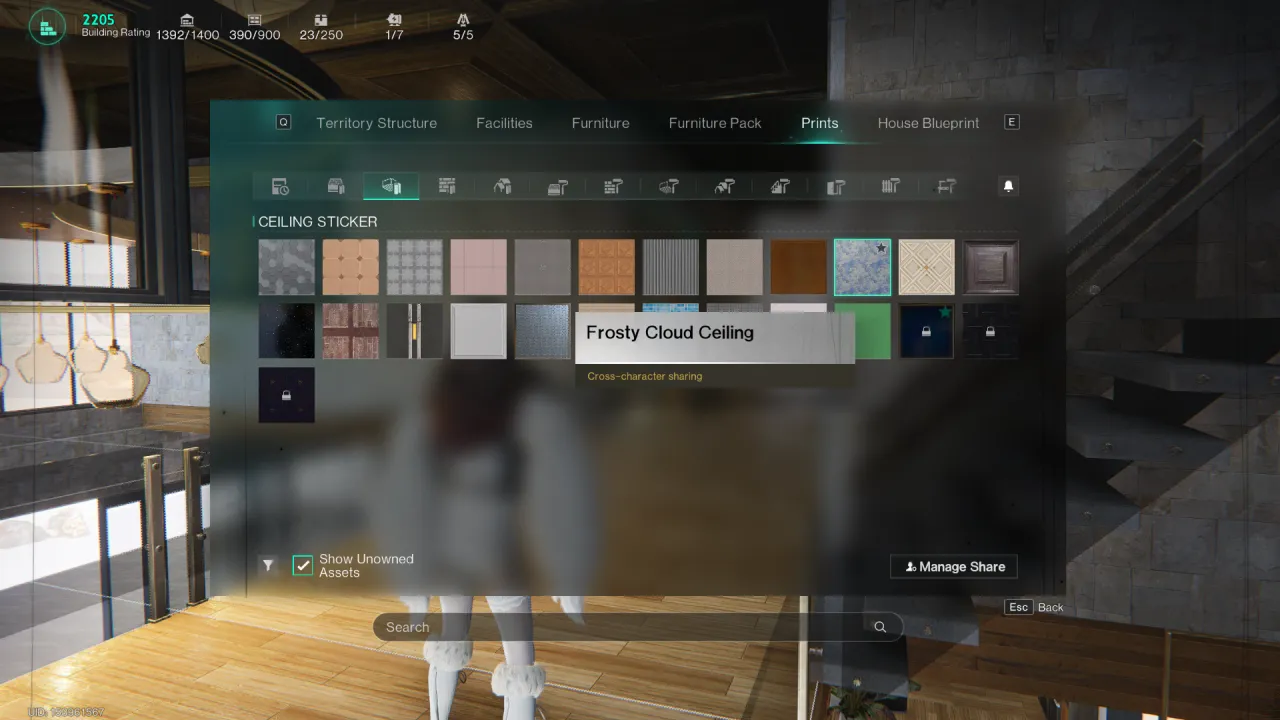Select the grey hexagon ceiling sticker
The height and width of the screenshot is (720, 1280).
coord(287,267)
